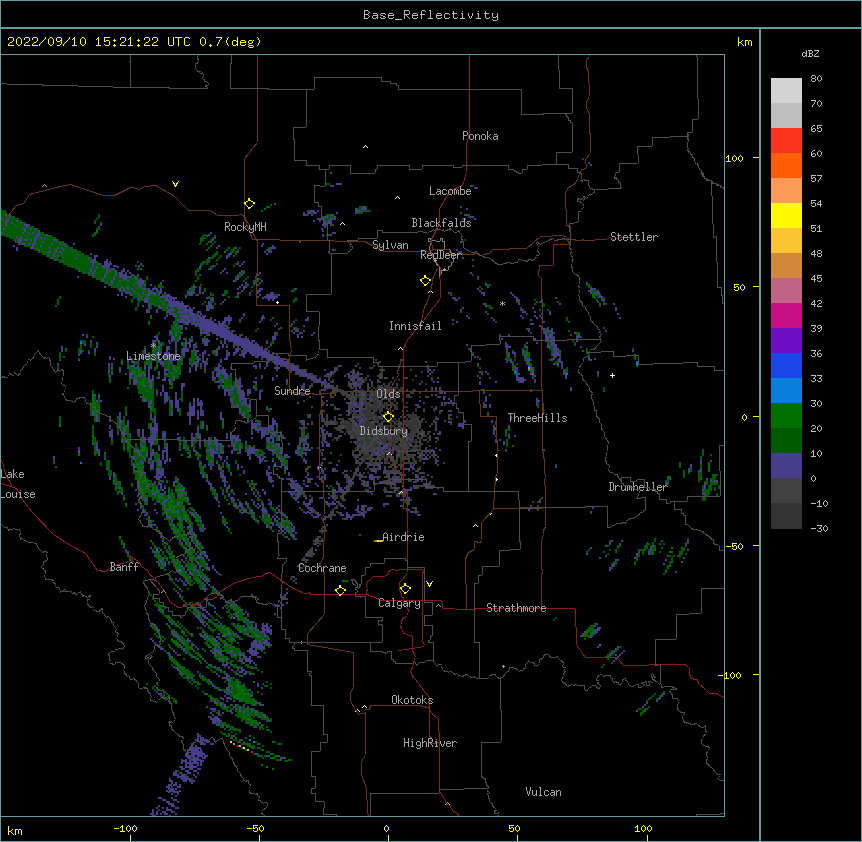The image size is (862, 842).
Task: Click the Calgary city label
Action: tap(399, 603)
